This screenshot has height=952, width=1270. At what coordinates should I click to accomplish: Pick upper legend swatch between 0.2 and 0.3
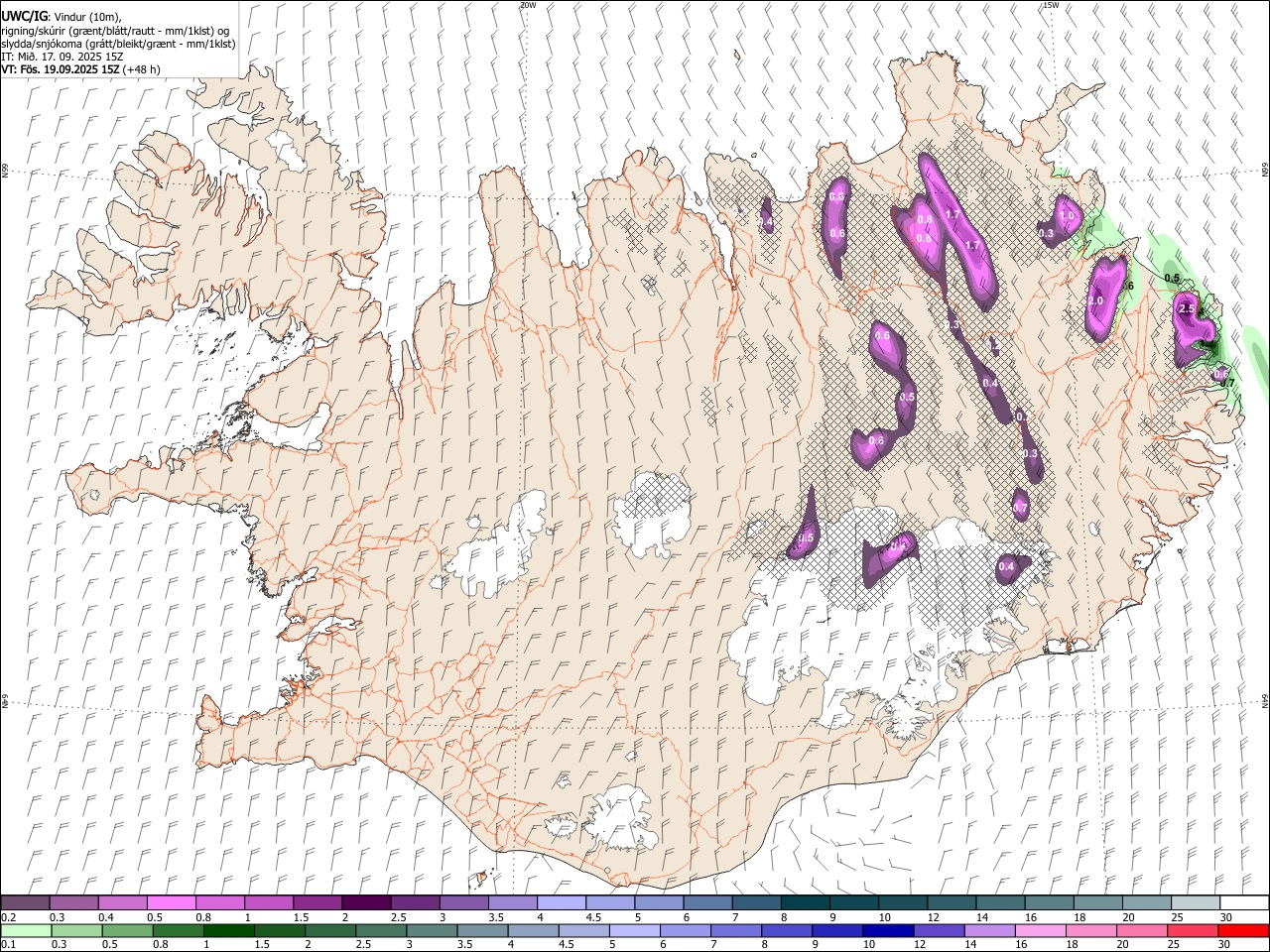(25, 903)
